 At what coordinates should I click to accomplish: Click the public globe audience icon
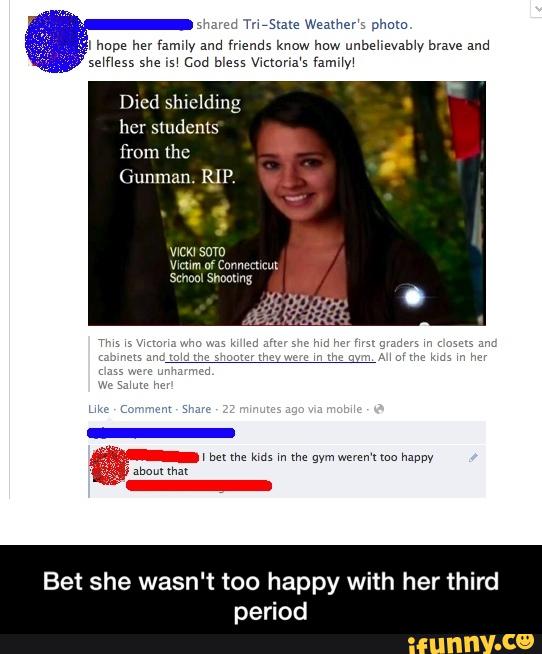[379, 409]
